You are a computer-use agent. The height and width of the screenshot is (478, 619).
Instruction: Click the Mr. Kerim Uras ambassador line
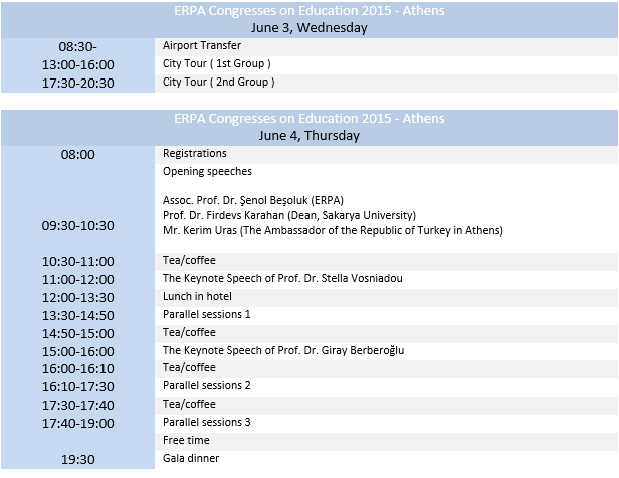click(332, 230)
